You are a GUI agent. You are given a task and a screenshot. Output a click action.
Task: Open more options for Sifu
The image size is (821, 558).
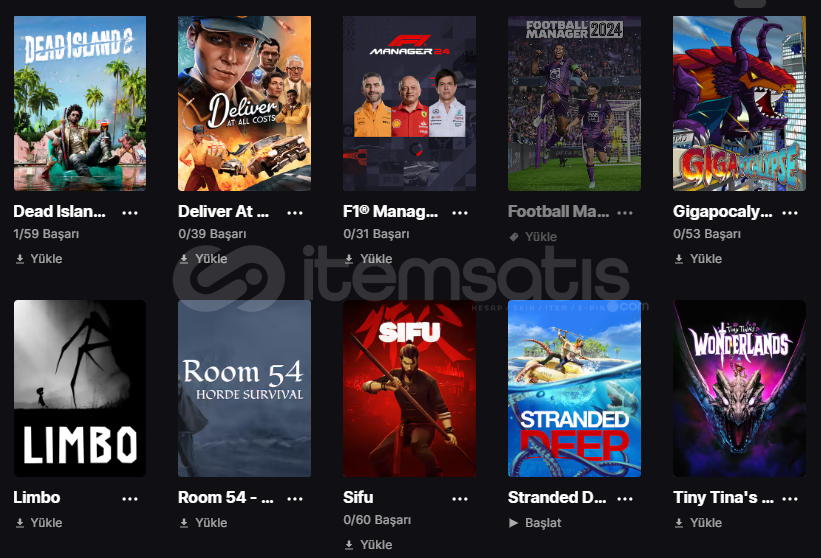point(460,499)
